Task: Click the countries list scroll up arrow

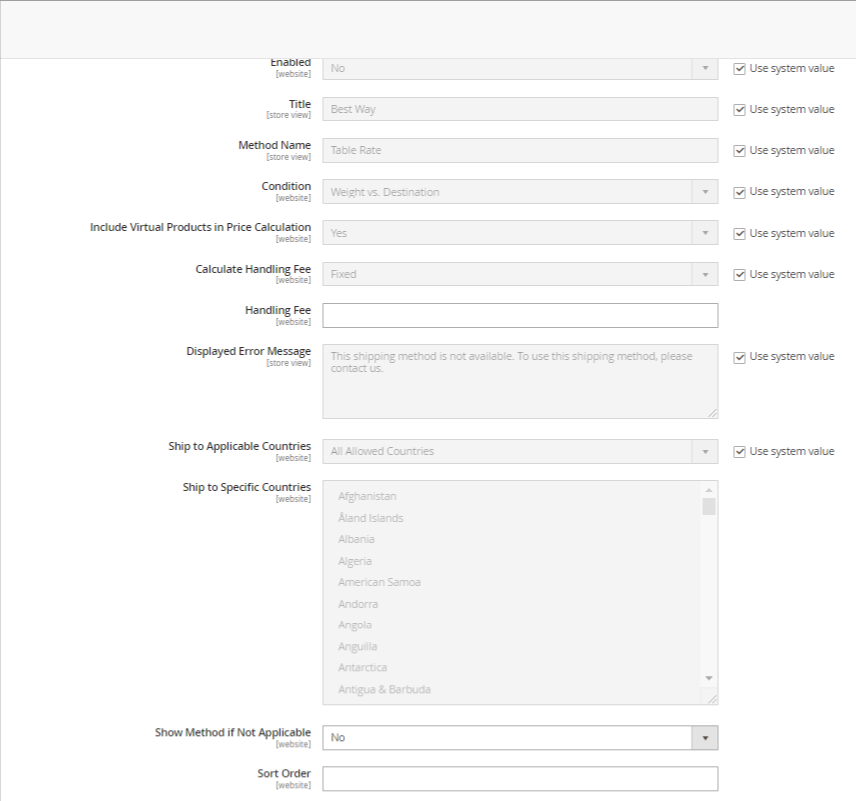Action: point(709,490)
